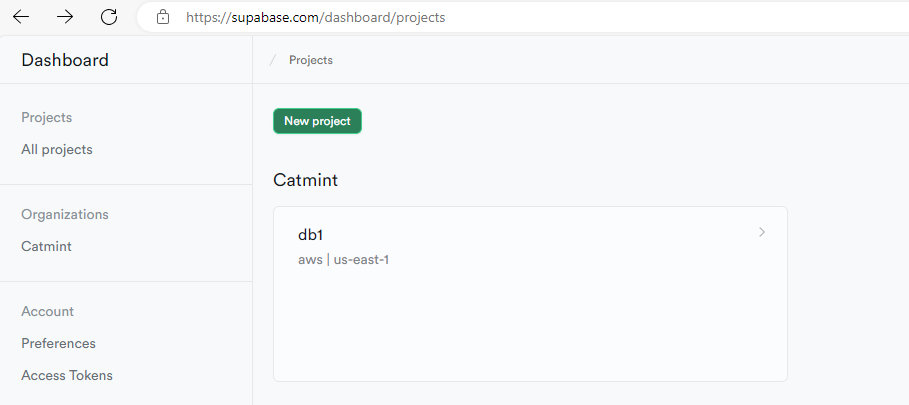Go to Access Tokens page
The width and height of the screenshot is (909, 405).
(67, 375)
